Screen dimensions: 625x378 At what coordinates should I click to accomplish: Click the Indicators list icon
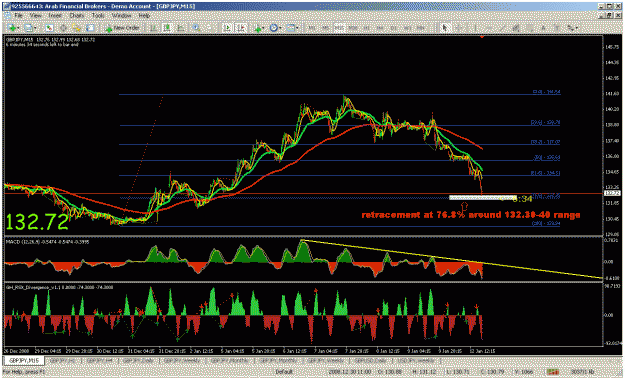(x=257, y=28)
